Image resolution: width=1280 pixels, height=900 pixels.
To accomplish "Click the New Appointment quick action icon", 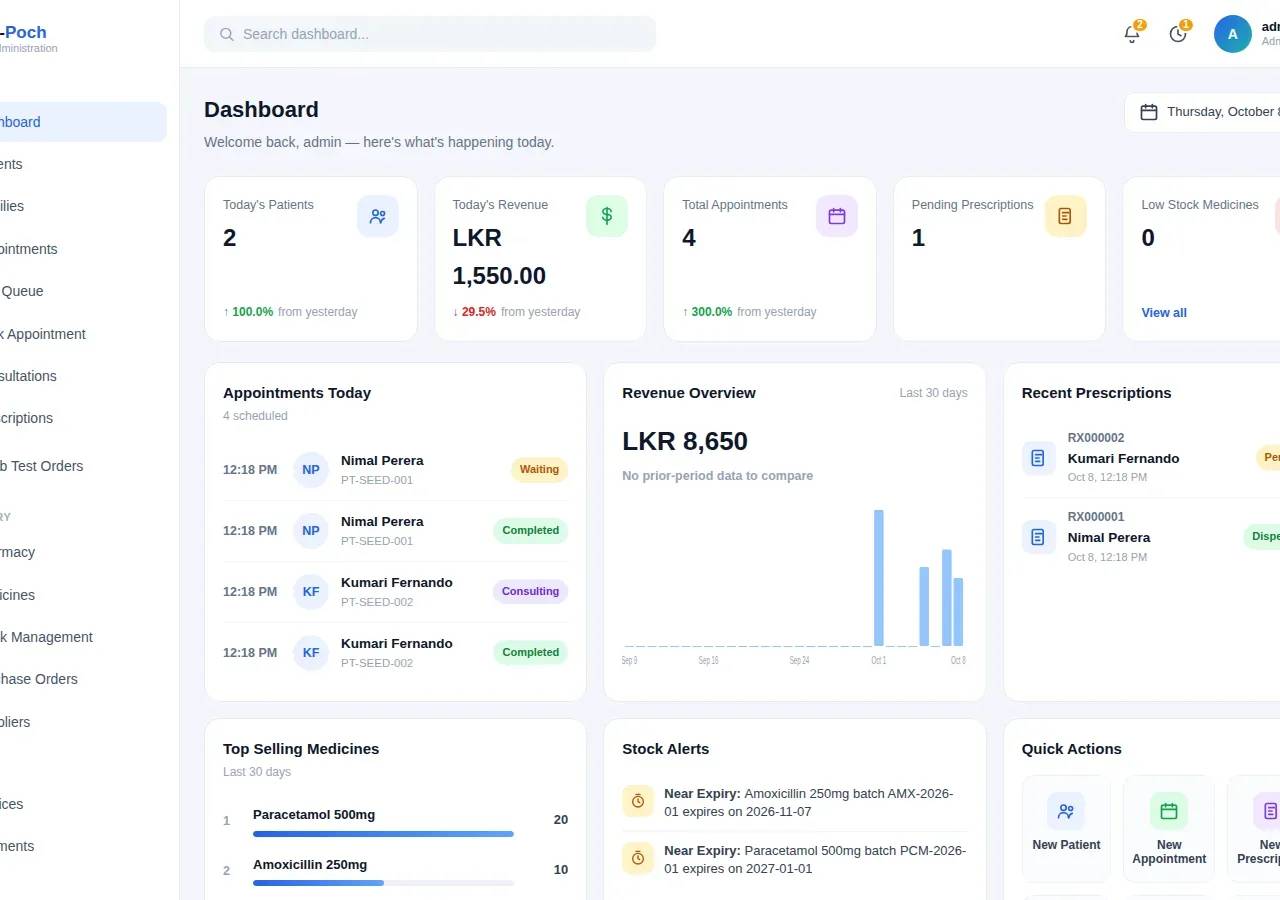I will coord(1169,811).
